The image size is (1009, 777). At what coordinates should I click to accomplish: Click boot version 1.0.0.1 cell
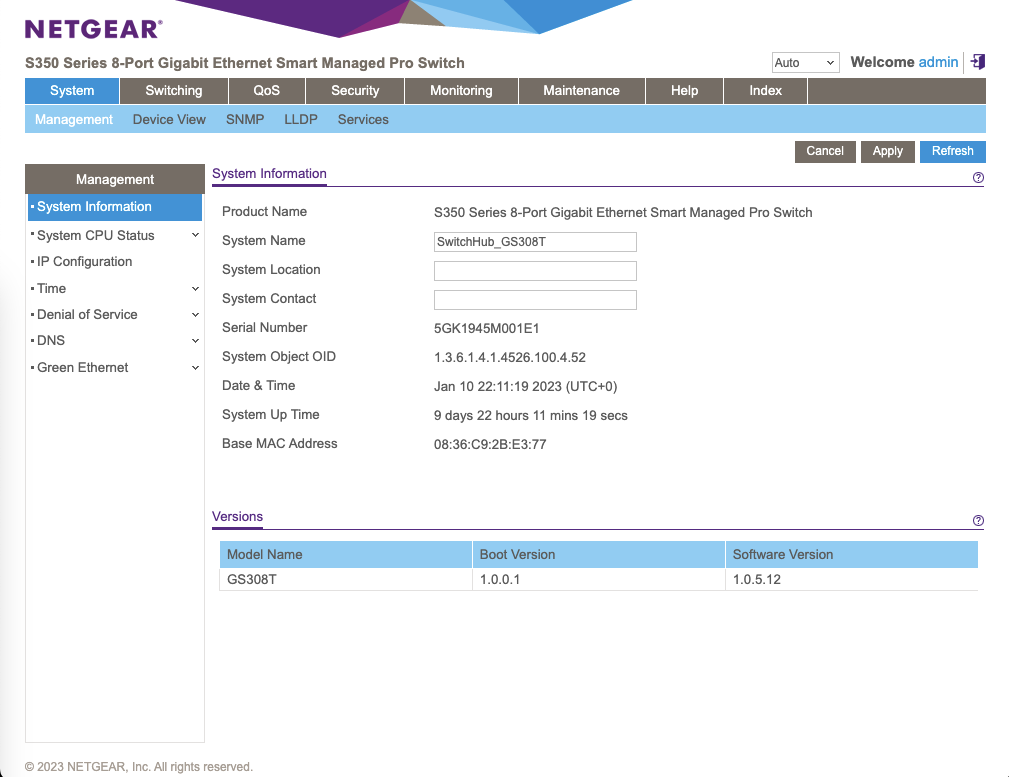599,579
